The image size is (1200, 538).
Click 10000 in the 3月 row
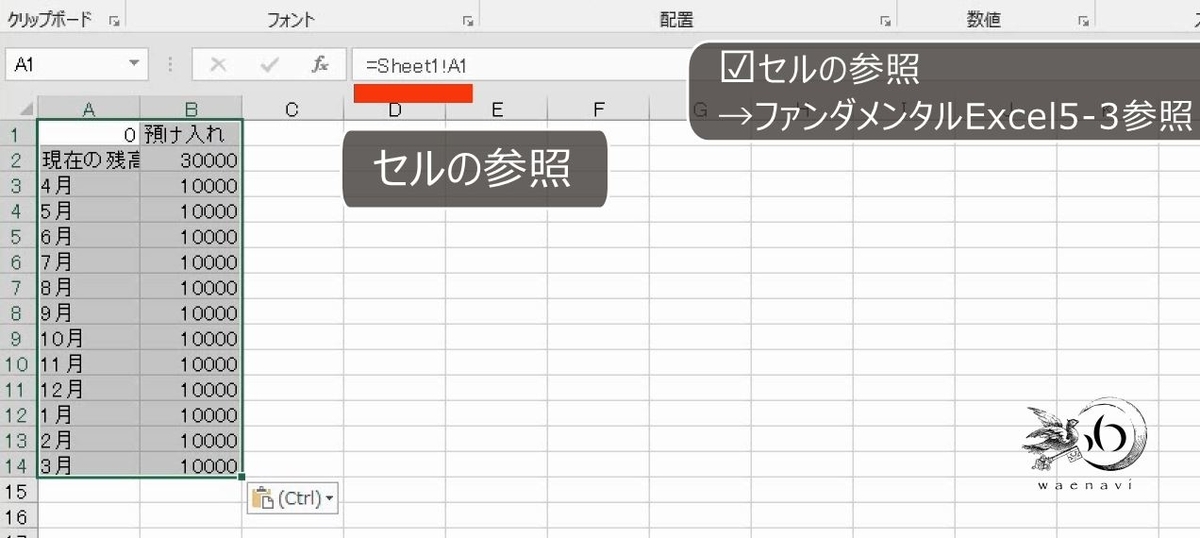[191, 465]
